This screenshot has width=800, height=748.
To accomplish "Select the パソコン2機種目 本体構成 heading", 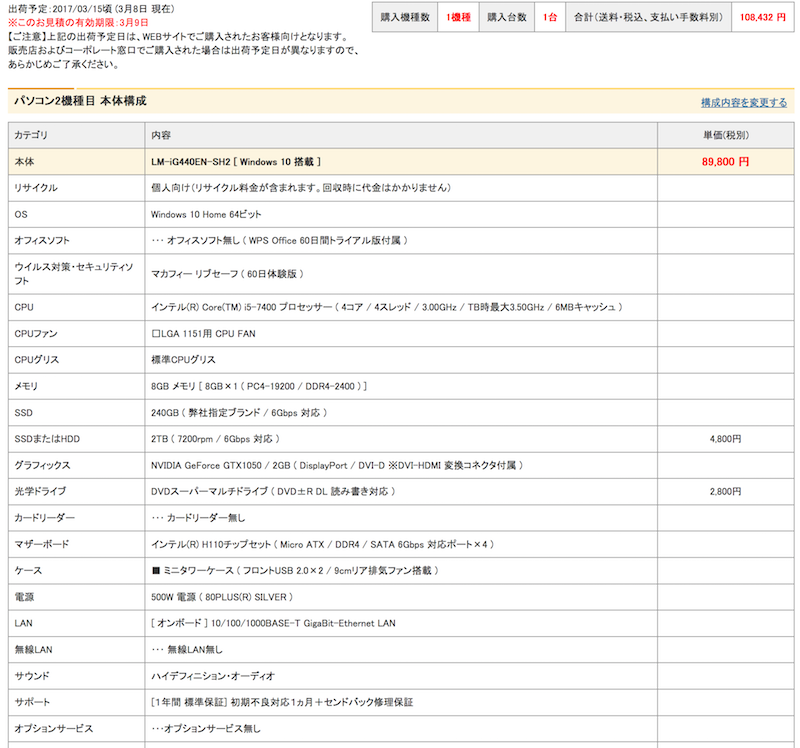I will pyautogui.click(x=80, y=101).
